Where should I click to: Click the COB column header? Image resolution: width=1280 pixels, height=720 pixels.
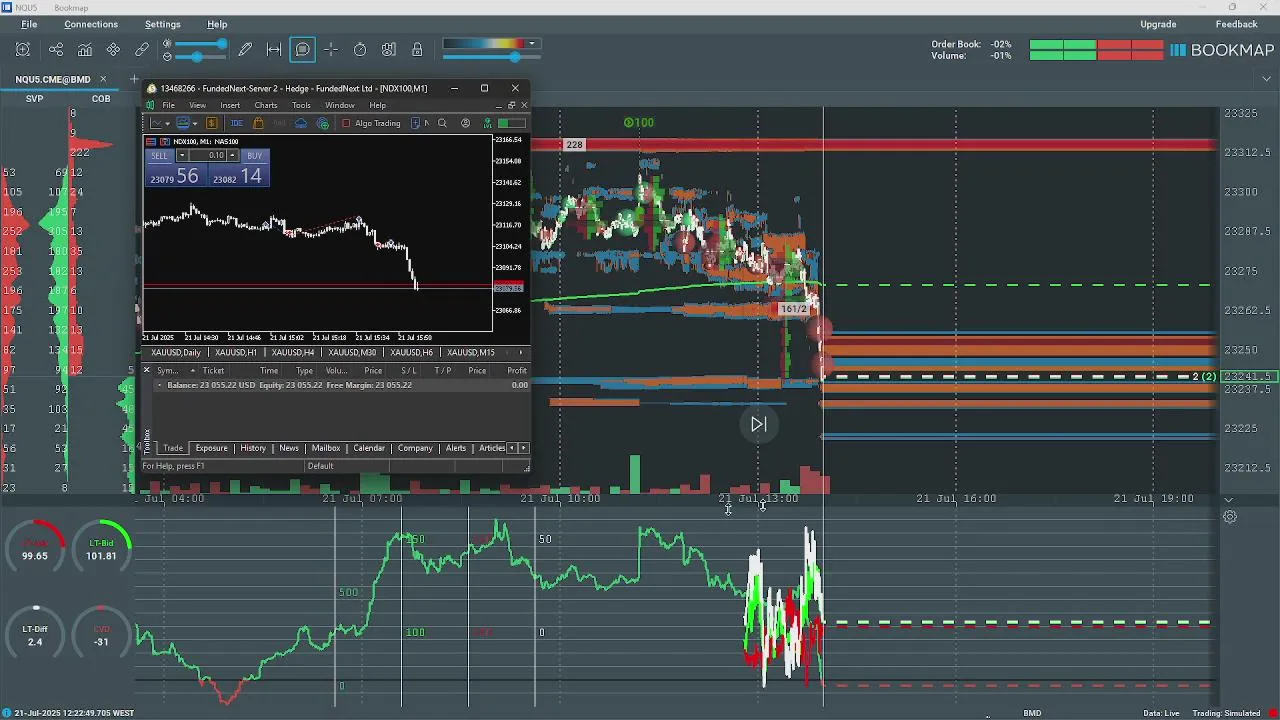point(101,98)
